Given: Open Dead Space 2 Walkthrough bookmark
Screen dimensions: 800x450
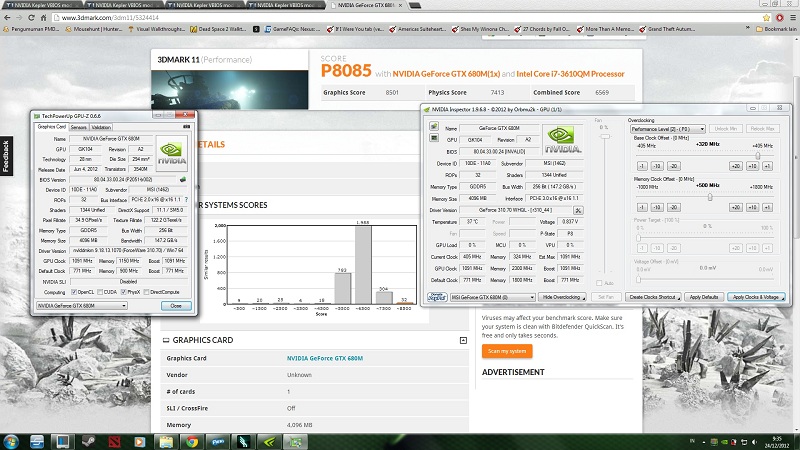Looking at the screenshot, I should coord(218,29).
